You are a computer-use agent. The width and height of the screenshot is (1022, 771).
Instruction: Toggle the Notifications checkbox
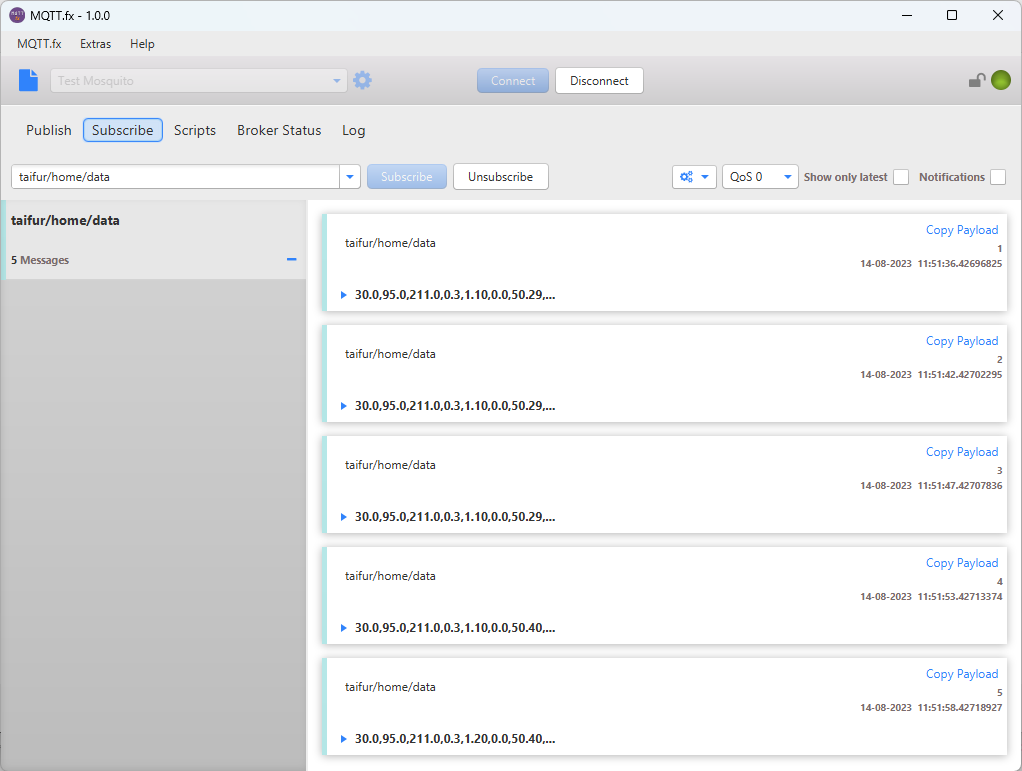(998, 177)
